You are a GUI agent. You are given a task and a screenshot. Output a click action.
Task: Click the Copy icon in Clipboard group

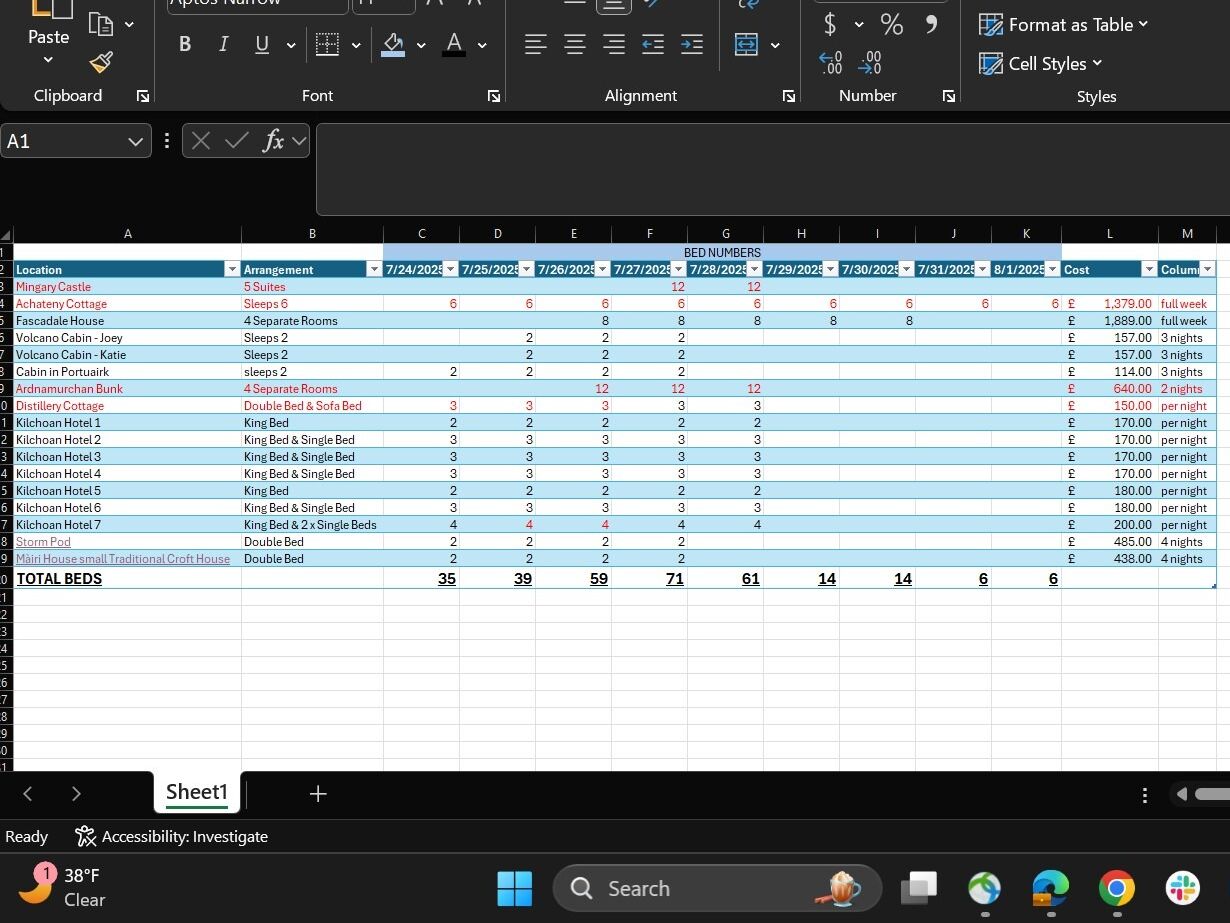(x=100, y=23)
